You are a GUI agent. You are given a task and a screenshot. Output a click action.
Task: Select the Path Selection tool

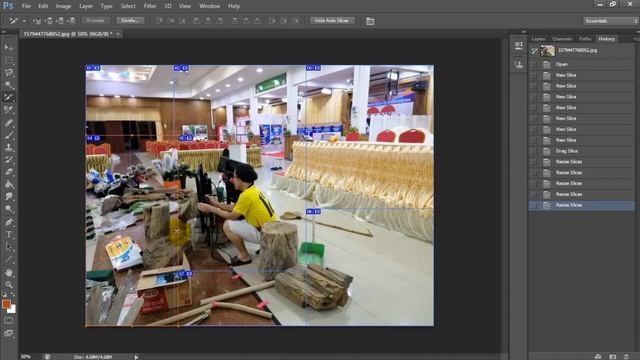(x=9, y=247)
